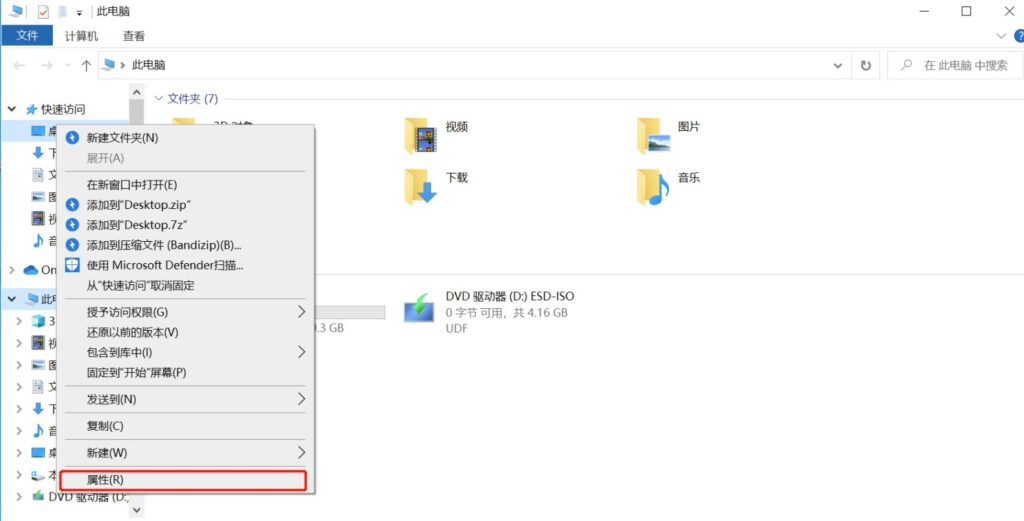
Task: Switch to the 查看 ribbon tab
Action: click(134, 36)
